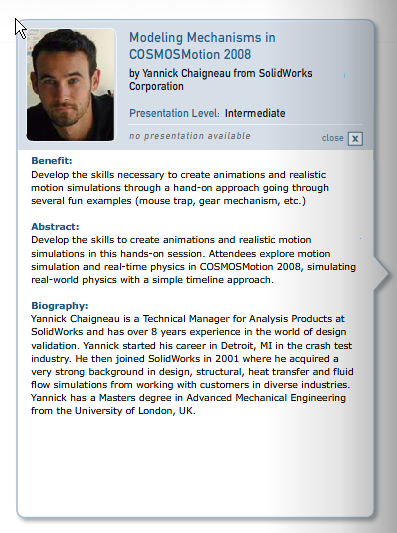Click the 'Benefit:' section heading
The image size is (397, 533).
click(x=52, y=160)
